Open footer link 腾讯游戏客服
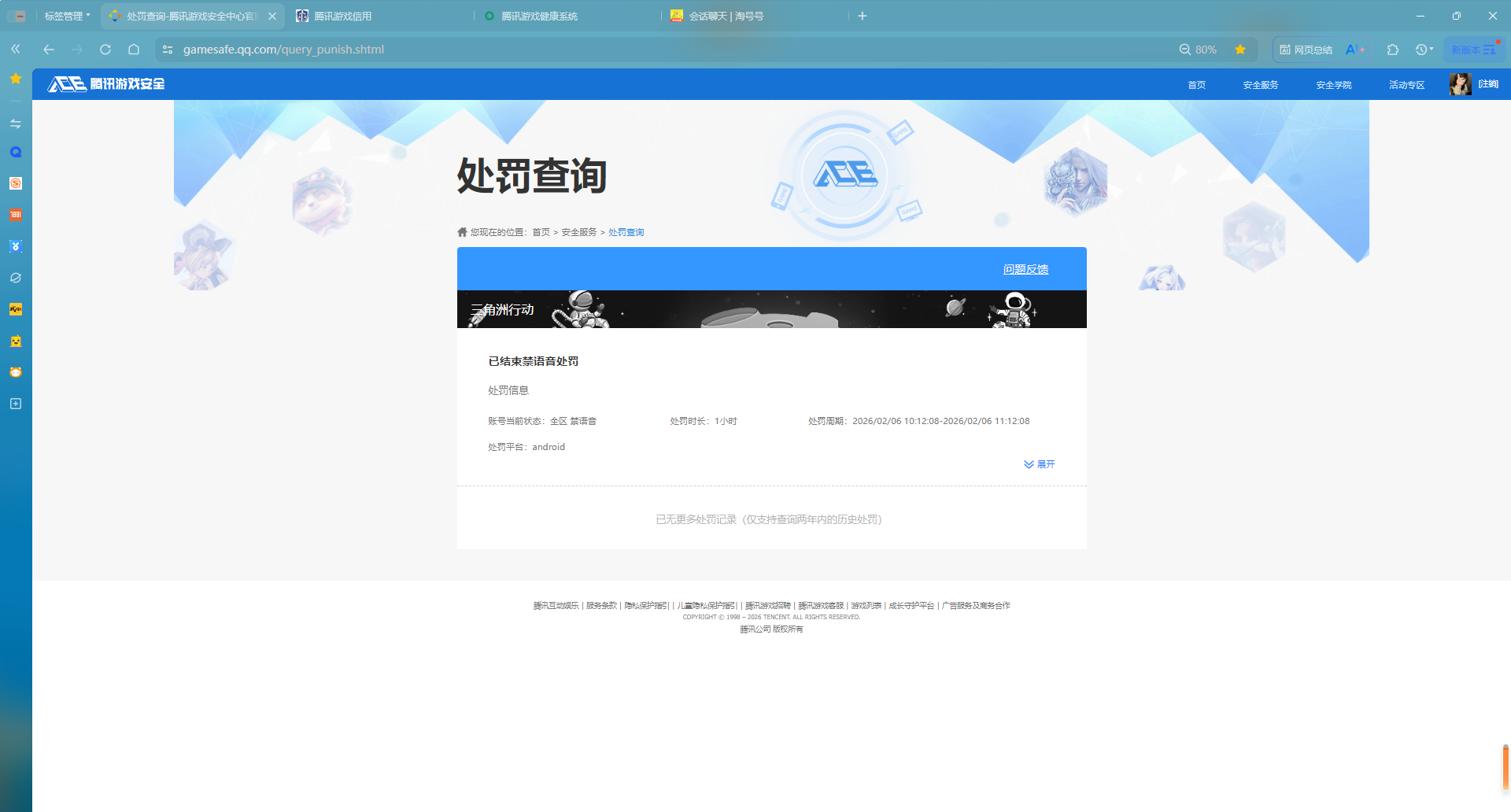The image size is (1511, 812). (x=821, y=606)
